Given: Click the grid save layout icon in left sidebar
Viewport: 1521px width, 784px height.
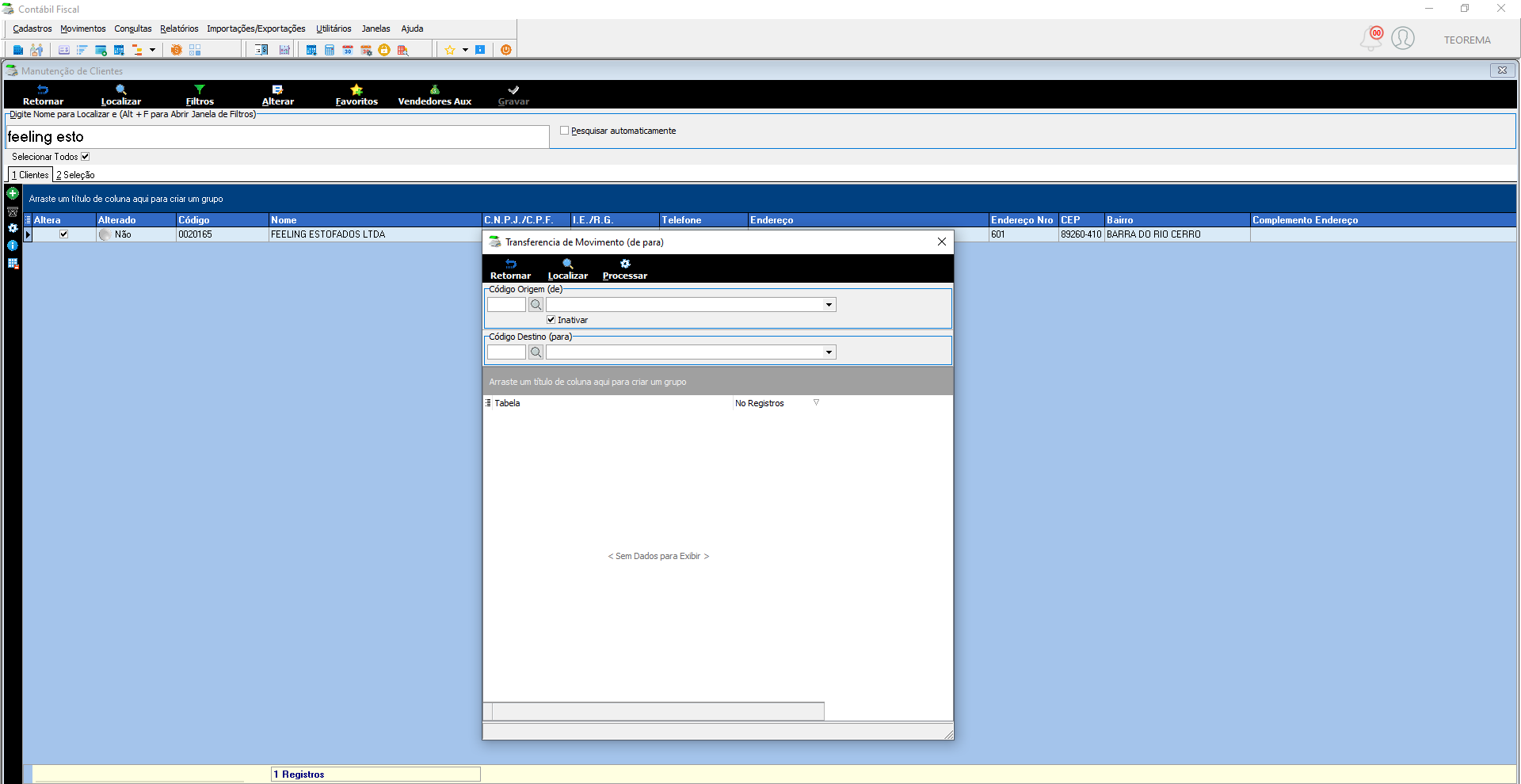Looking at the screenshot, I should tap(13, 263).
